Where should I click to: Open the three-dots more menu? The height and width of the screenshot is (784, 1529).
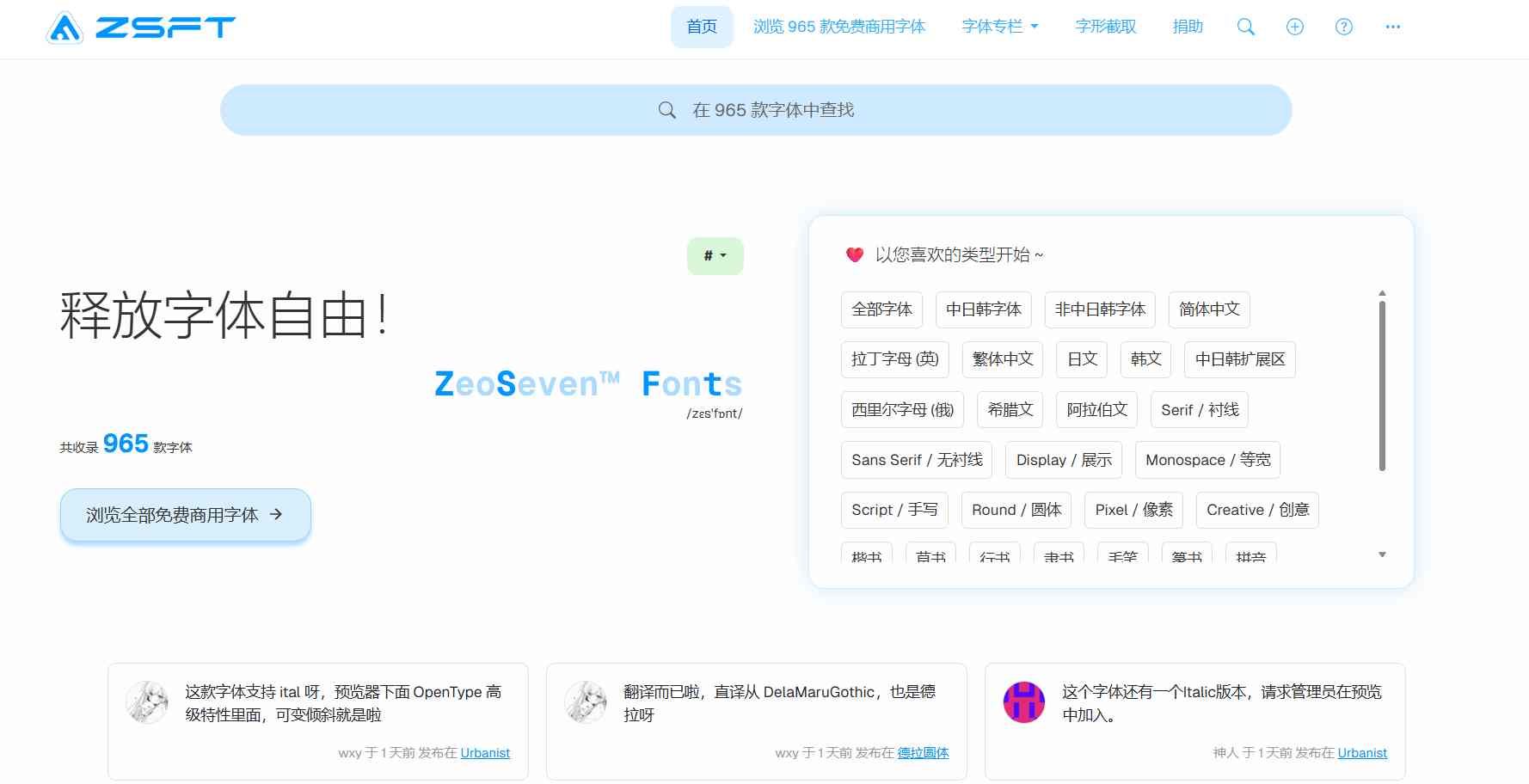click(x=1392, y=27)
